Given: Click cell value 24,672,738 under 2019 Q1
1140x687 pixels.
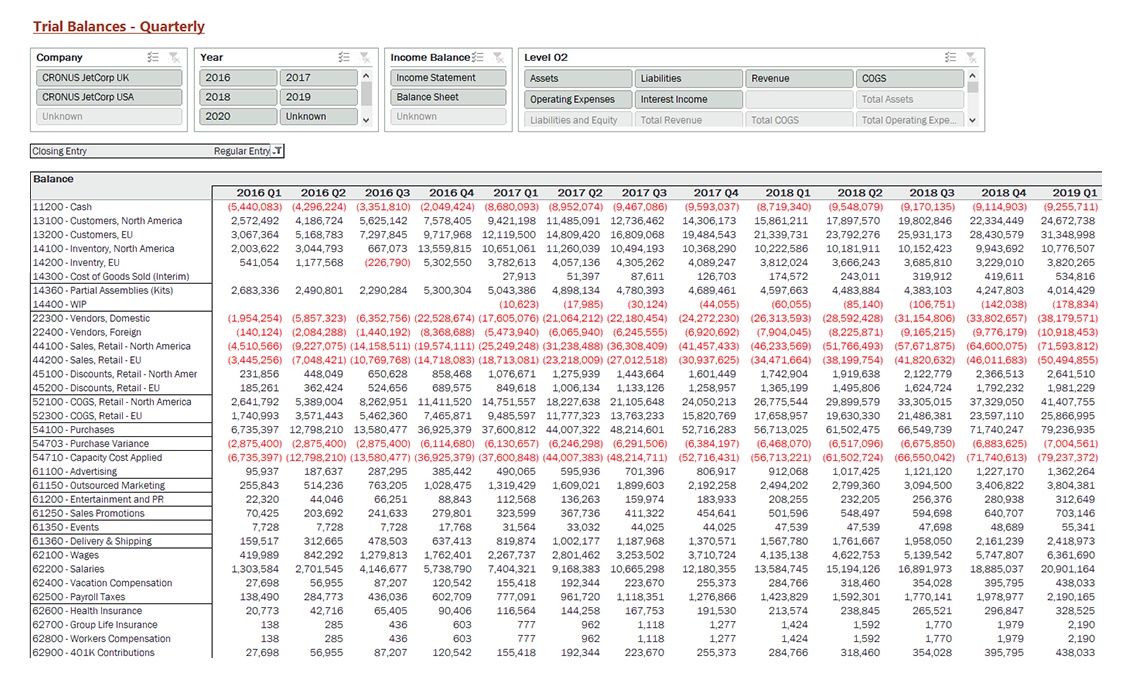Looking at the screenshot, I should 1068,221.
